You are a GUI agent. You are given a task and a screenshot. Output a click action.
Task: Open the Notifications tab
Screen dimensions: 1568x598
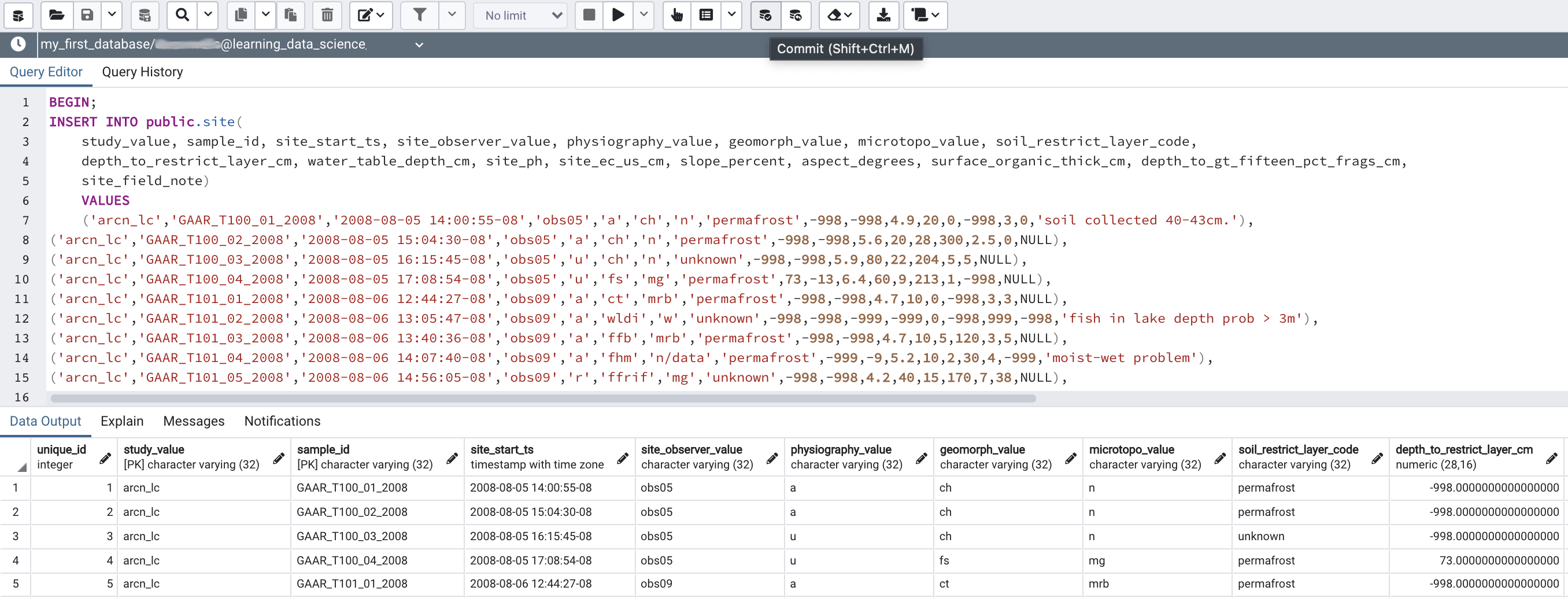tap(282, 421)
